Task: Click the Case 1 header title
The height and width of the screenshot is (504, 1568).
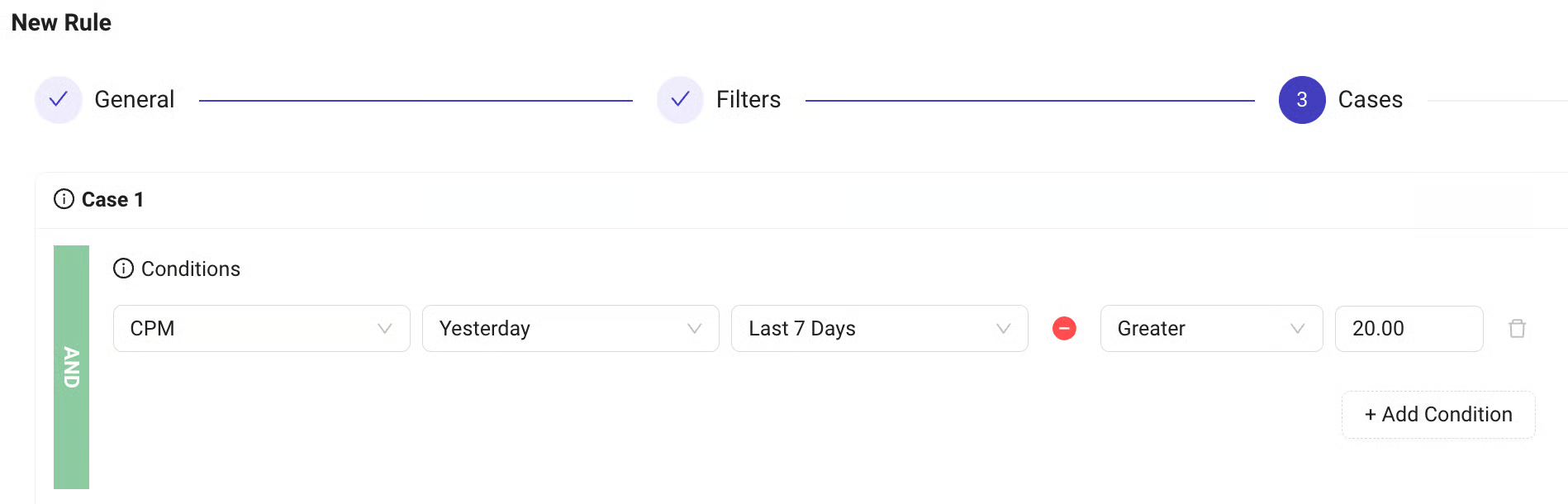Action: point(112,200)
